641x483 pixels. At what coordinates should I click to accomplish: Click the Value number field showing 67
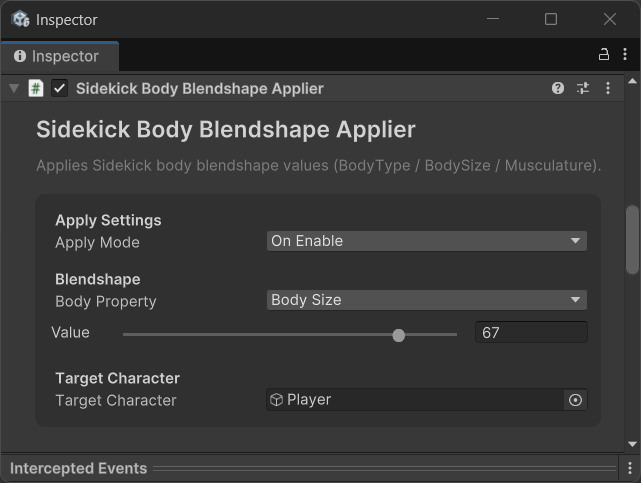point(530,333)
